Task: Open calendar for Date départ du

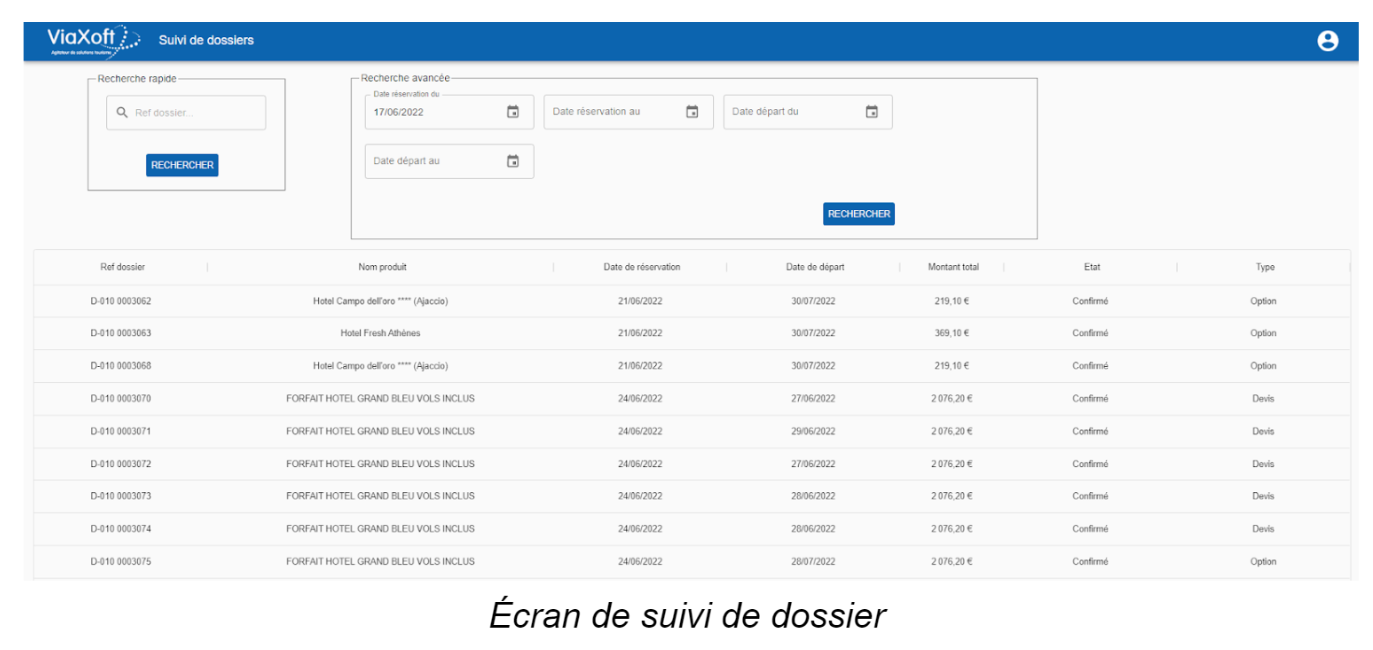Action: click(x=871, y=112)
